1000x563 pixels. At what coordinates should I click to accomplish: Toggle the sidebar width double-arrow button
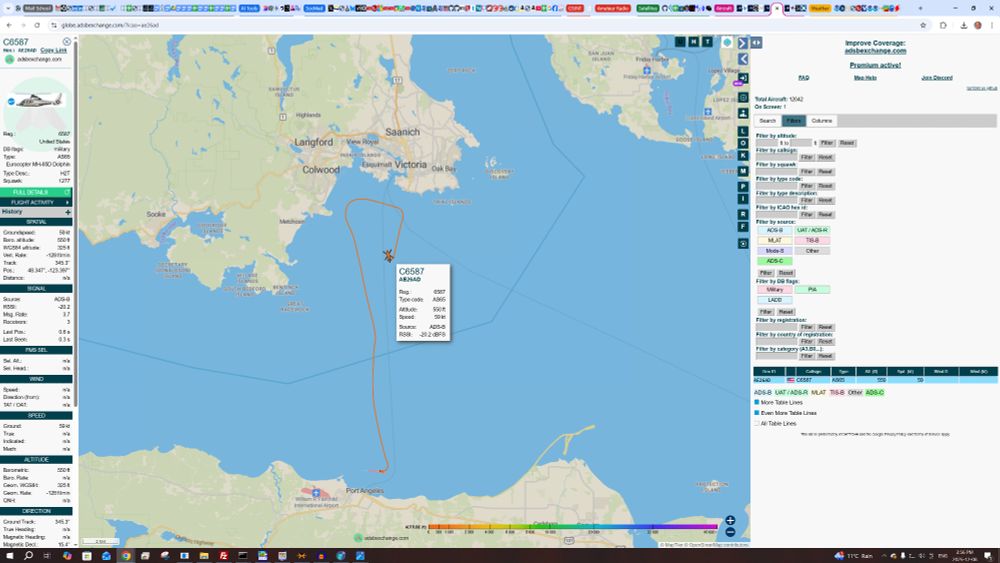[x=756, y=43]
